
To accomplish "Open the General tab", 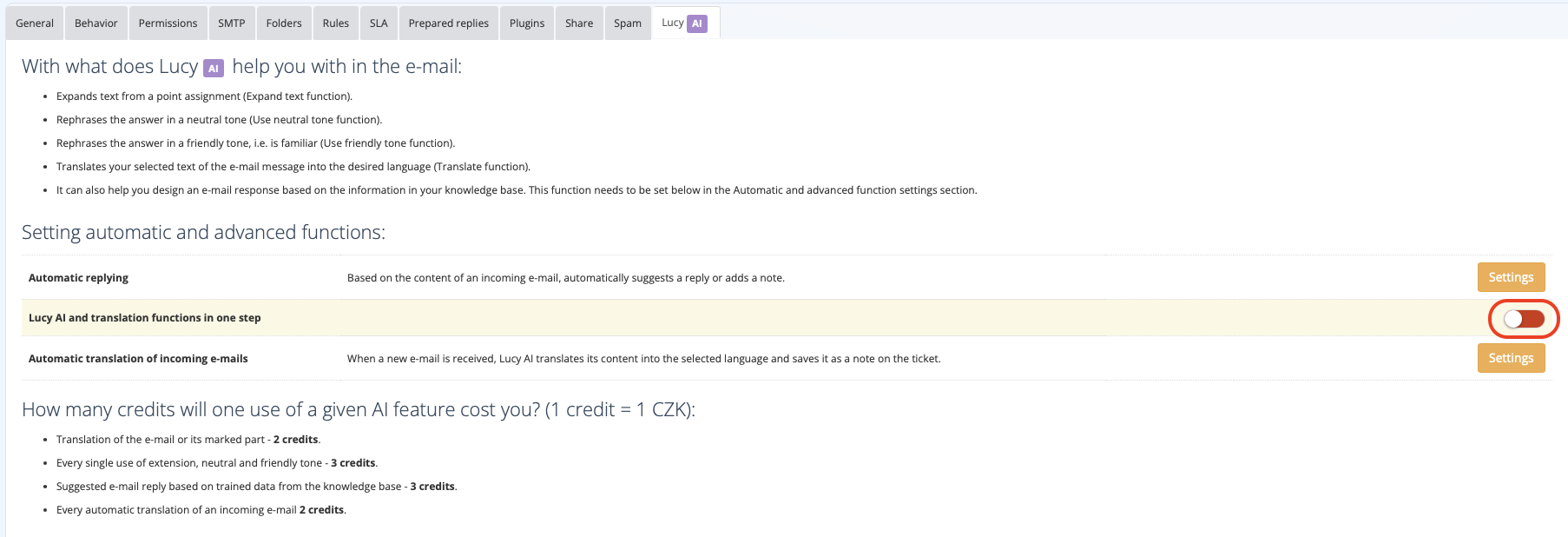I will tap(35, 23).
